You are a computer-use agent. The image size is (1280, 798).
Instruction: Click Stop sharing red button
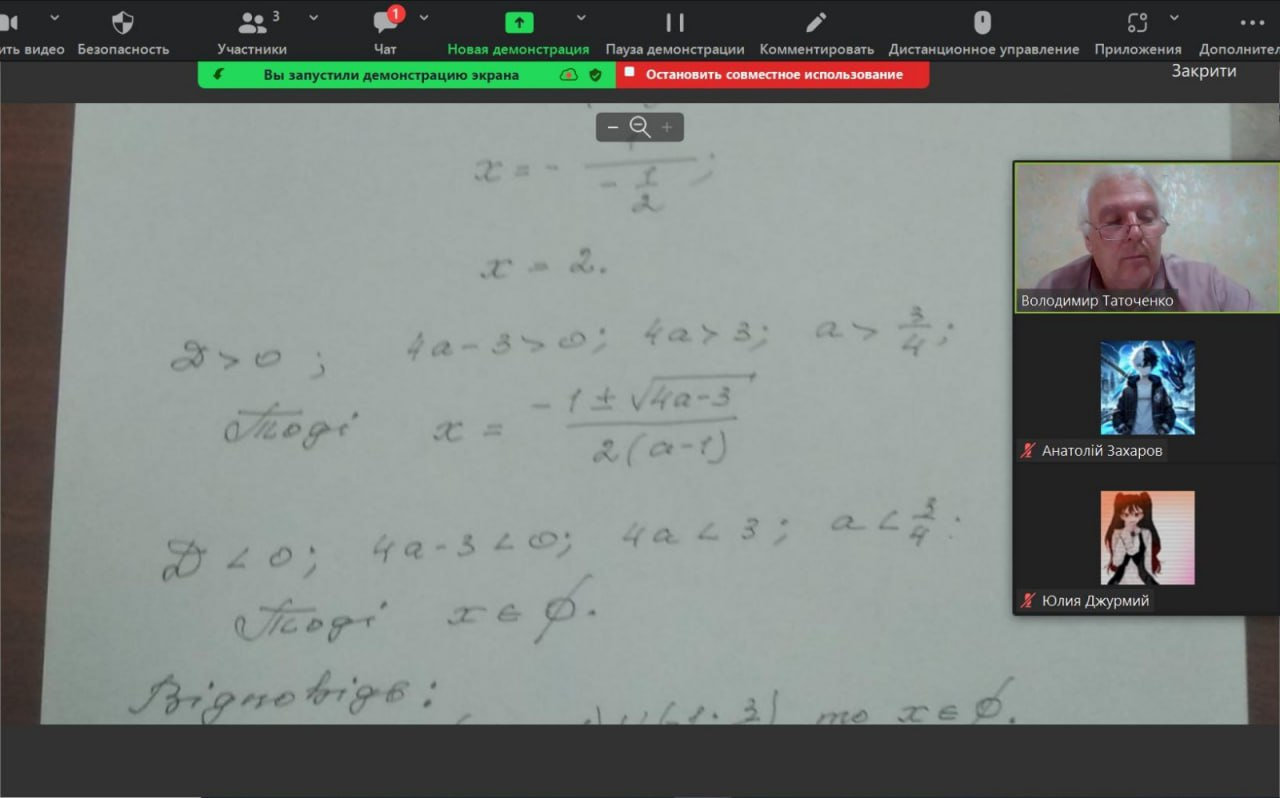pyautogui.click(x=772, y=74)
